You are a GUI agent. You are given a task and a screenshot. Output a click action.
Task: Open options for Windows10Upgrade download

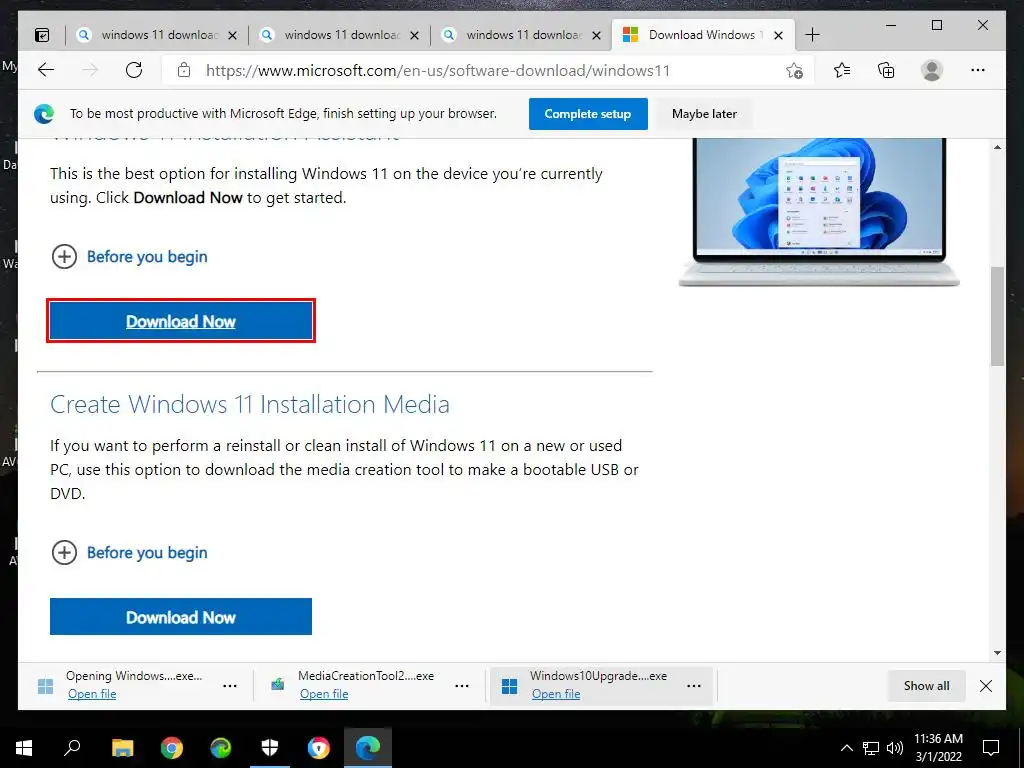click(x=694, y=686)
